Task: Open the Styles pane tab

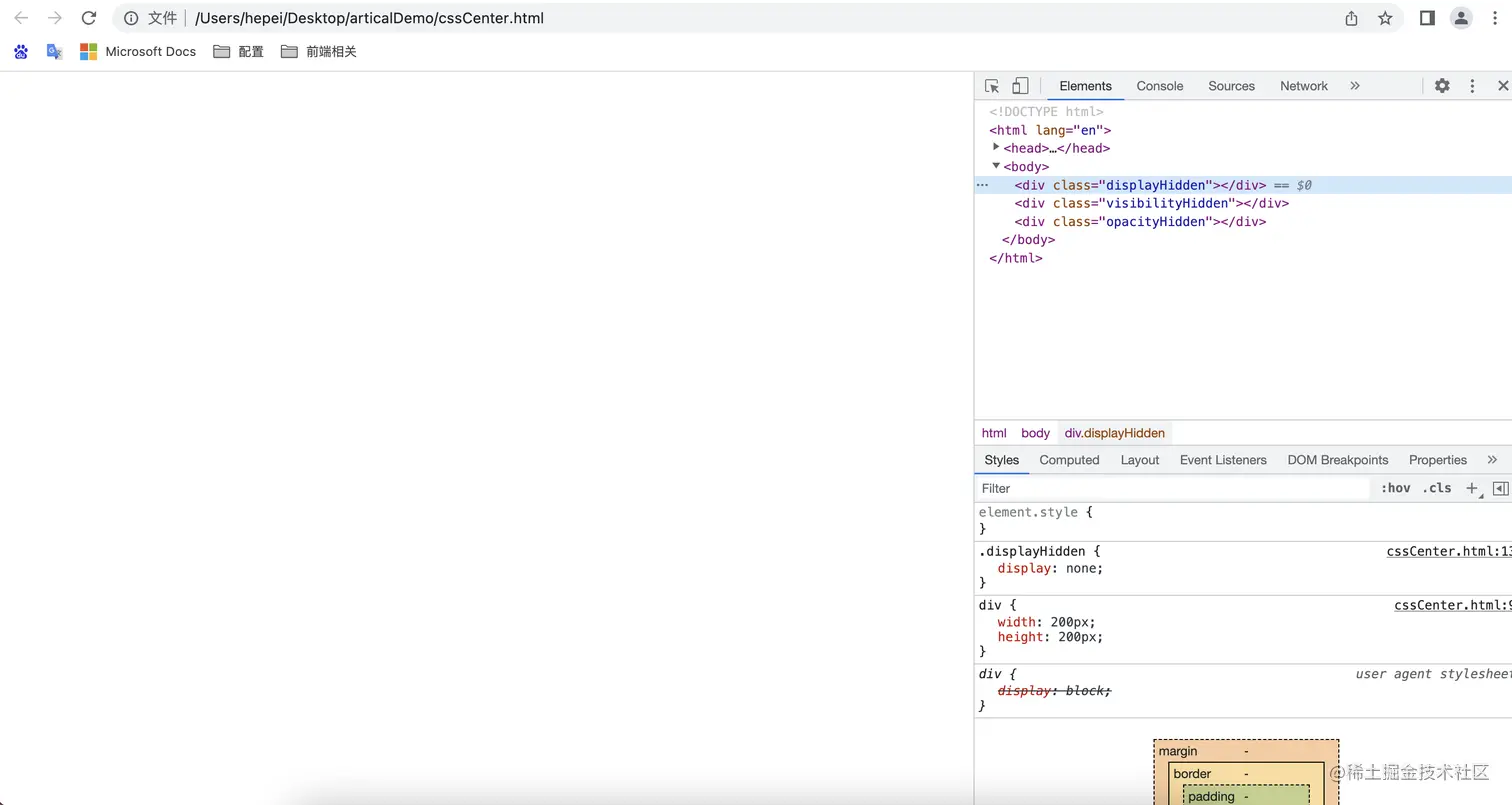Action: pos(1001,460)
